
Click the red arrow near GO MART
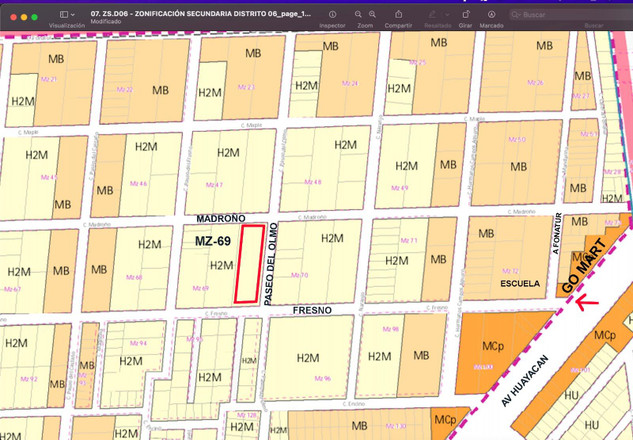[585, 300]
